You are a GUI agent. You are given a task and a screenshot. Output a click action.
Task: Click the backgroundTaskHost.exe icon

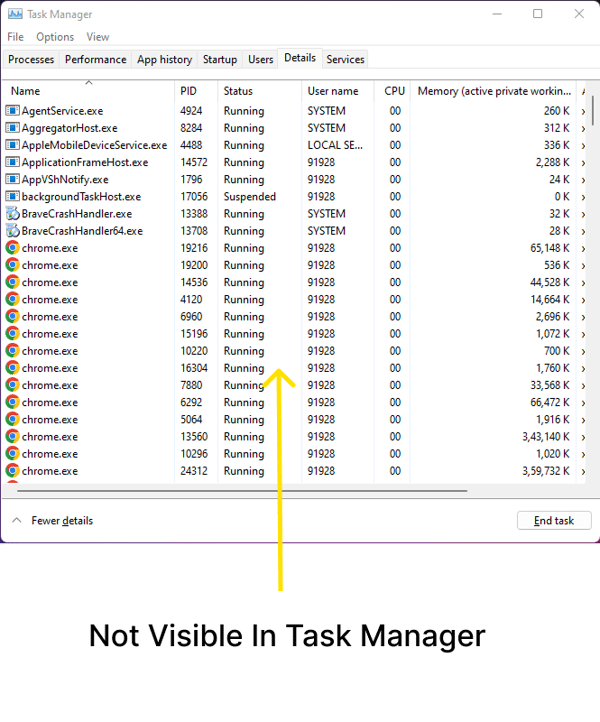(x=13, y=197)
